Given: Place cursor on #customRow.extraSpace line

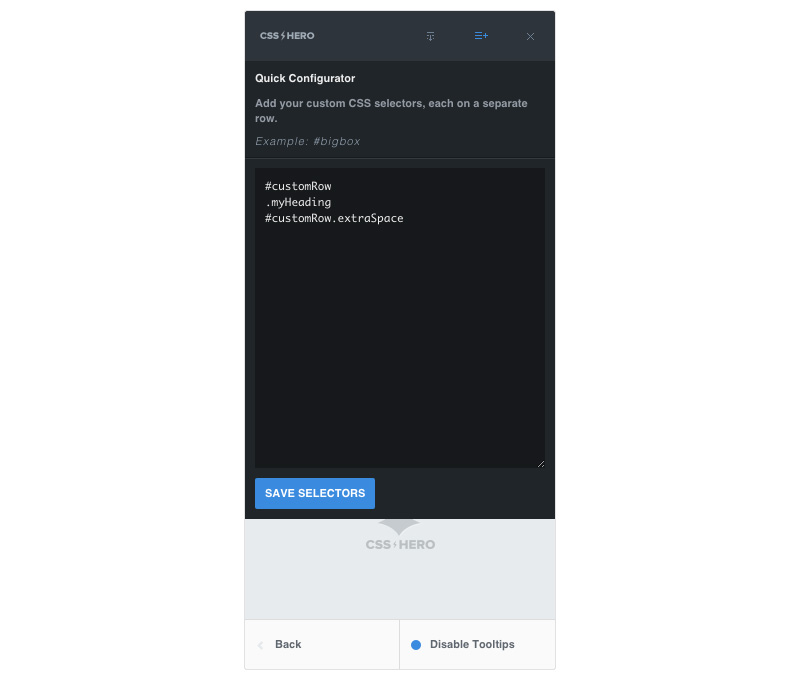Looking at the screenshot, I should tap(334, 218).
